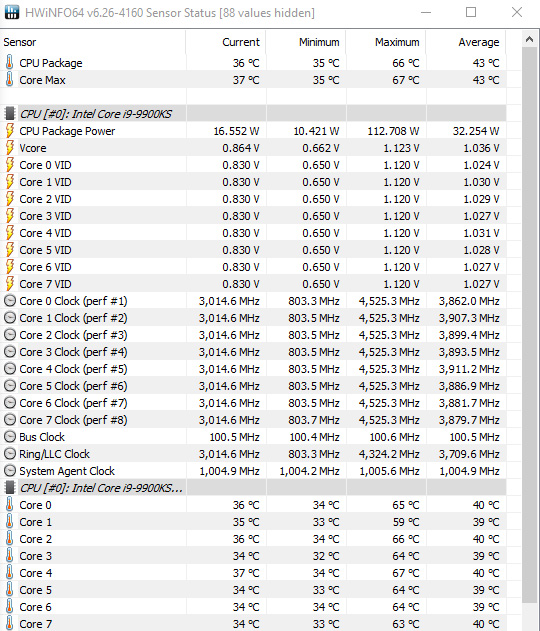Click the Core 4 temperature thermometer icon

coord(9,573)
